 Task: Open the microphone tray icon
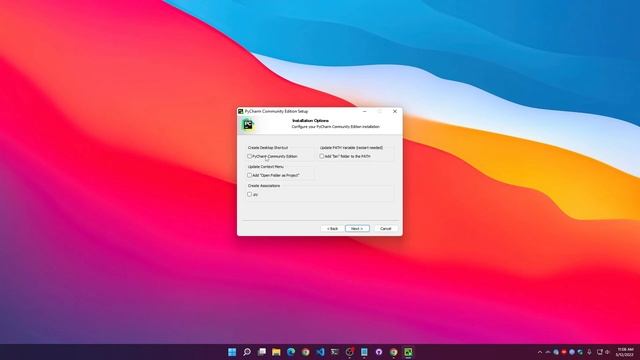[x=589, y=352]
